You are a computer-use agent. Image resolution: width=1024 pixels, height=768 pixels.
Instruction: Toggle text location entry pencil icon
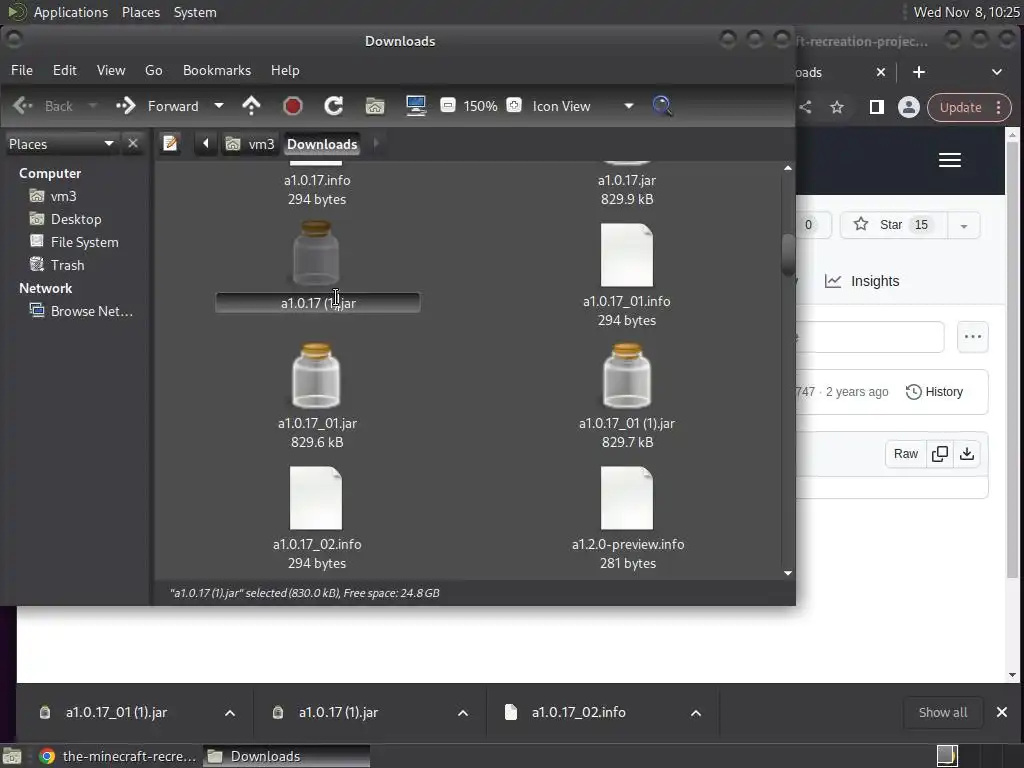[170, 143]
